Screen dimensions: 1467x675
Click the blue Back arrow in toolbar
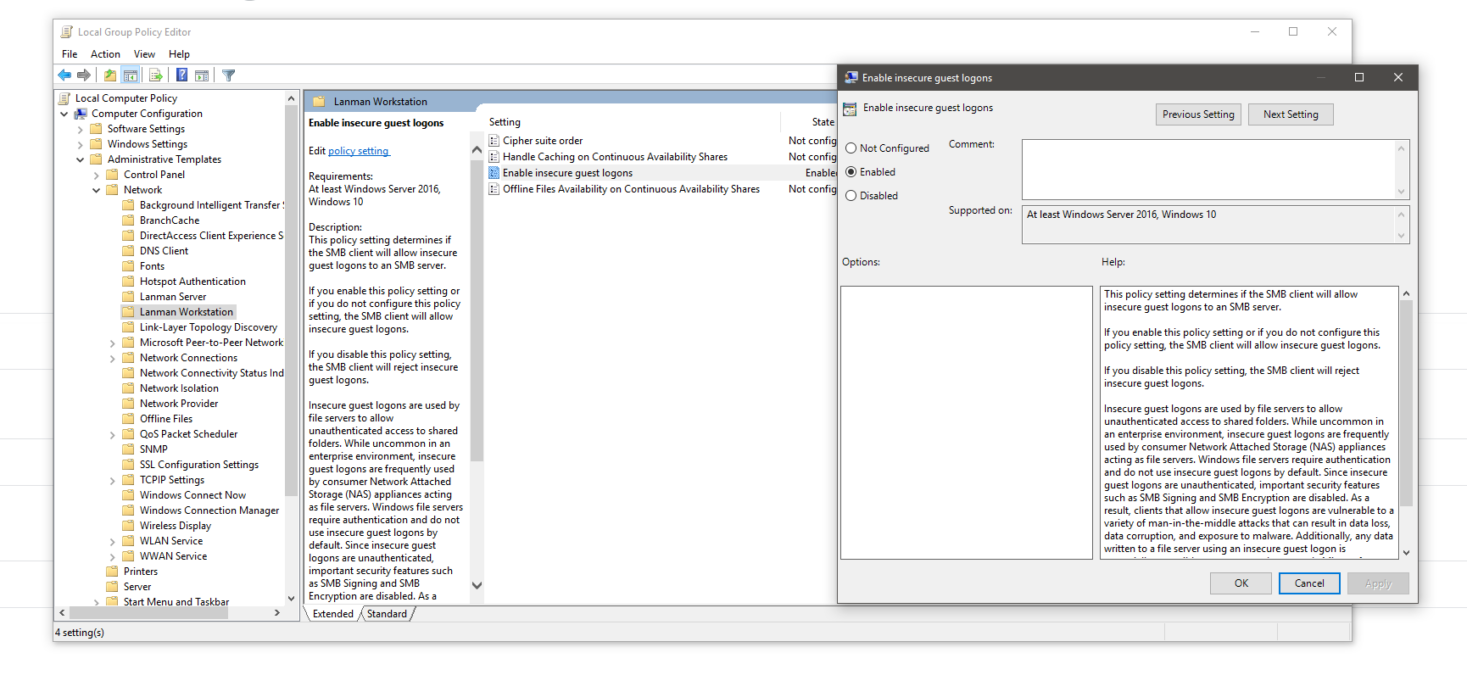[65, 75]
